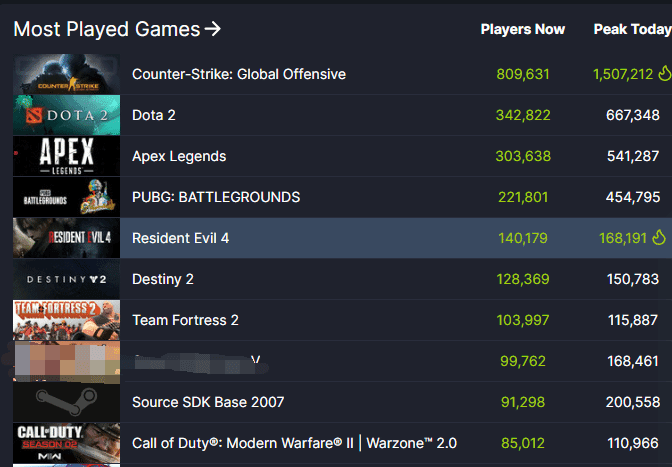Click the 99,762 players now value

[x=523, y=361]
